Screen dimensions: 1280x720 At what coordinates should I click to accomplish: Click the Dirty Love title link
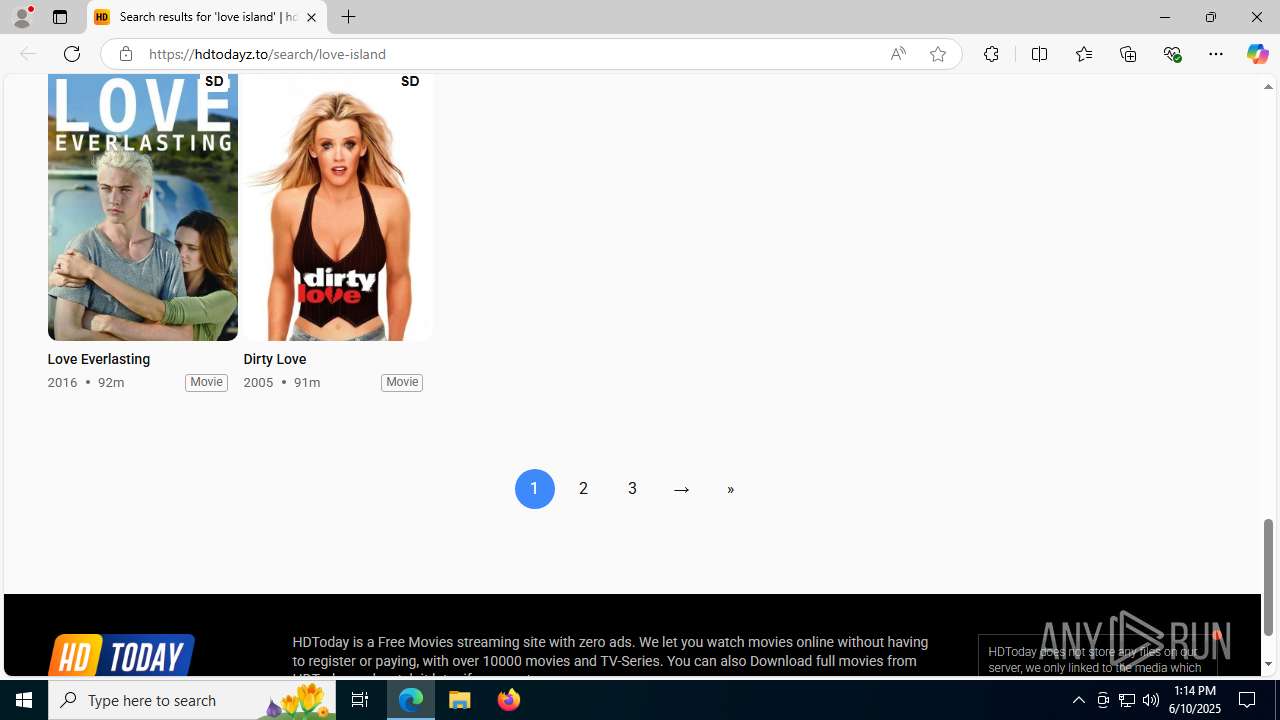tap(274, 359)
